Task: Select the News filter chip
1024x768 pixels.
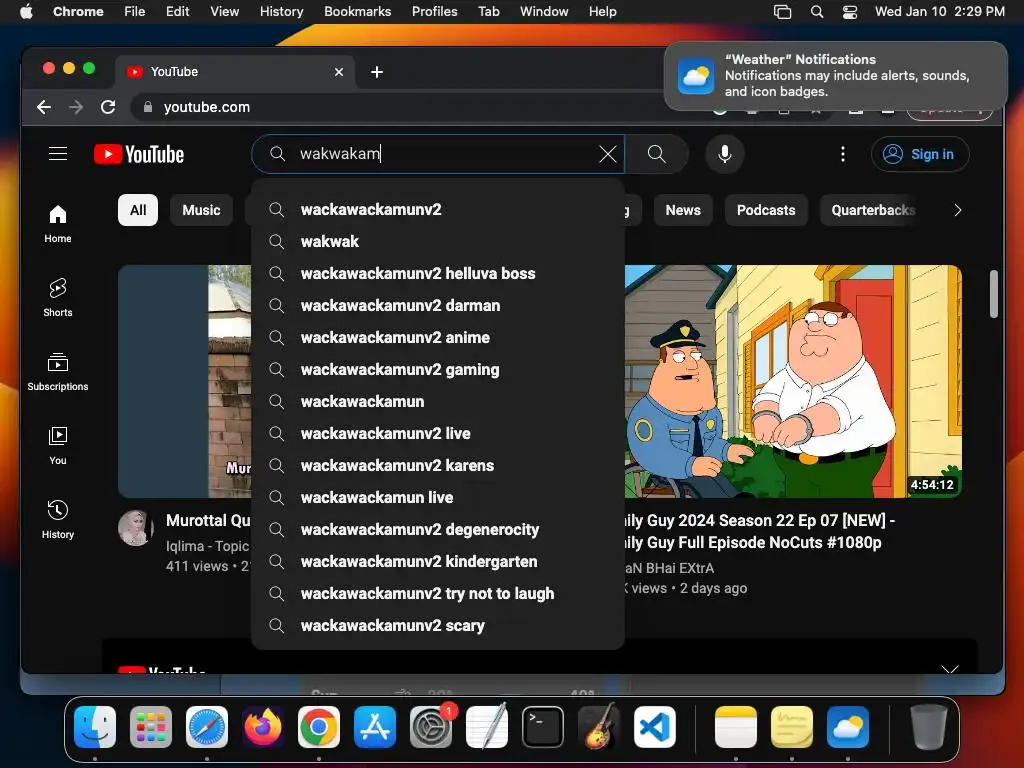Action: 682,210
